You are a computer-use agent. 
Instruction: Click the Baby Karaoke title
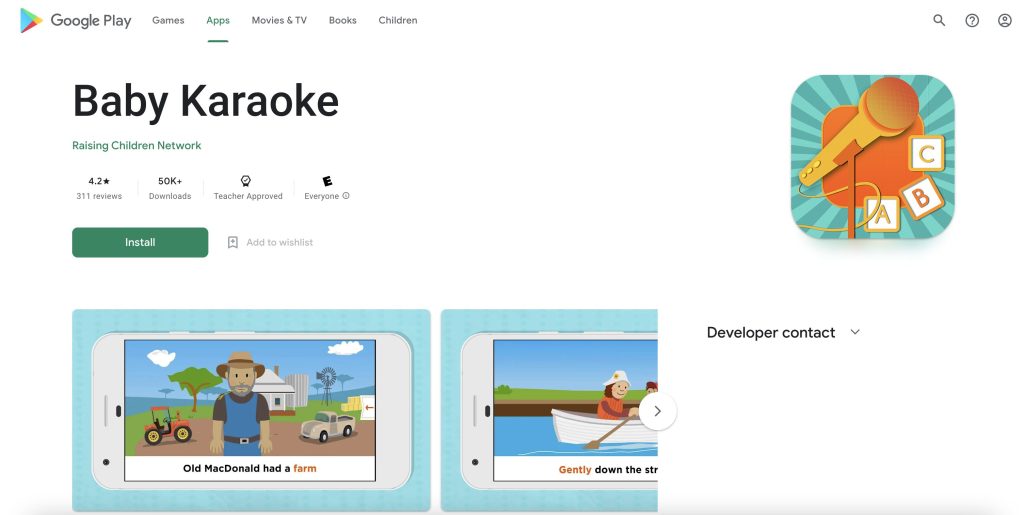(205, 101)
